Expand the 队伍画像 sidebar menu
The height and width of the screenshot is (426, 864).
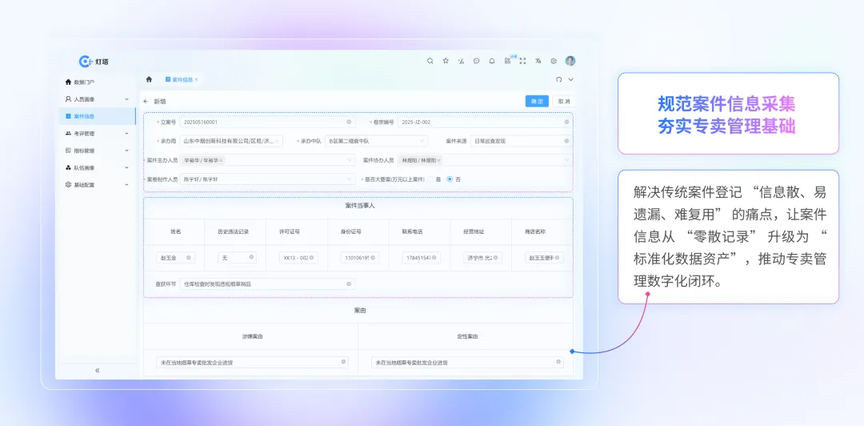97,168
